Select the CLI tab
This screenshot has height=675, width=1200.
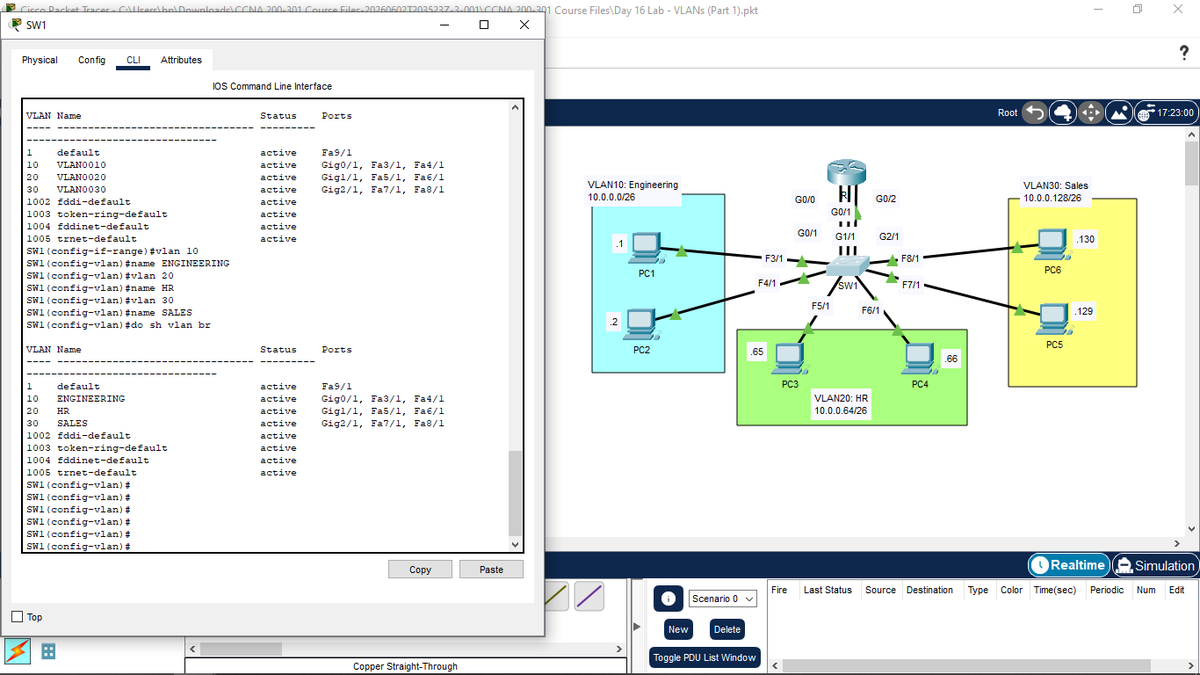click(133, 60)
